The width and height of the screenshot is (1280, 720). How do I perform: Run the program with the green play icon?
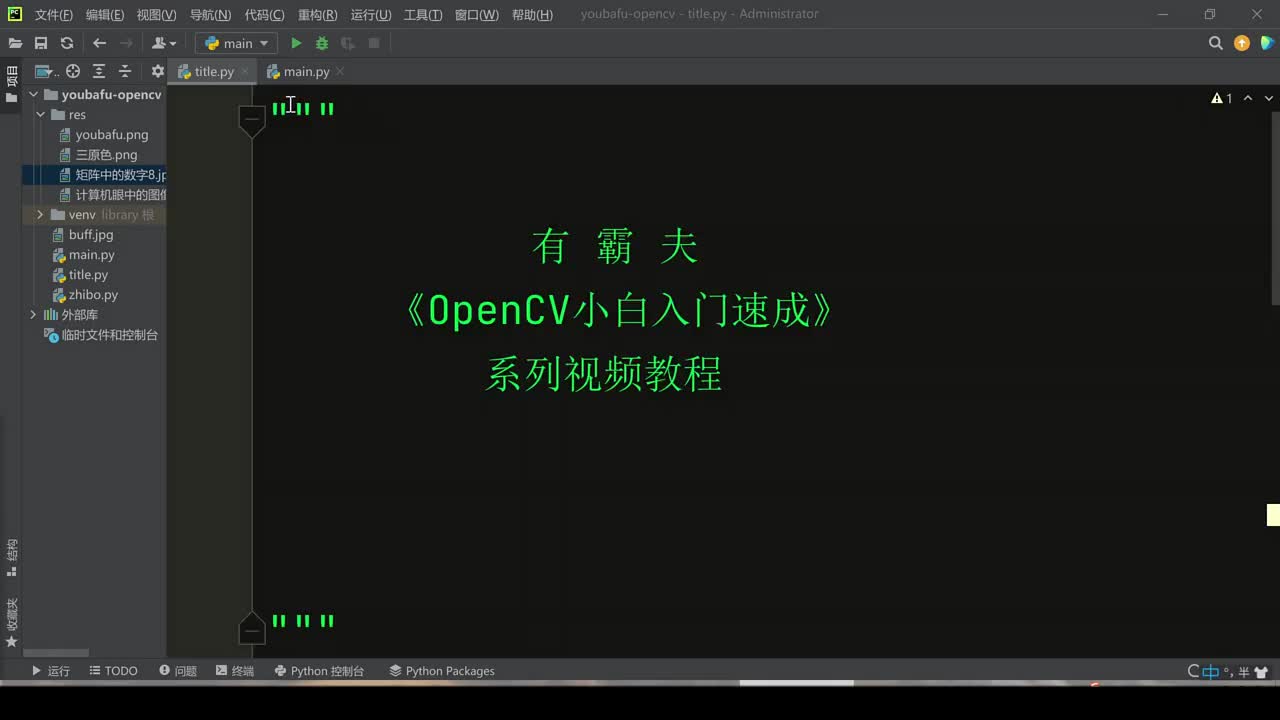click(296, 43)
